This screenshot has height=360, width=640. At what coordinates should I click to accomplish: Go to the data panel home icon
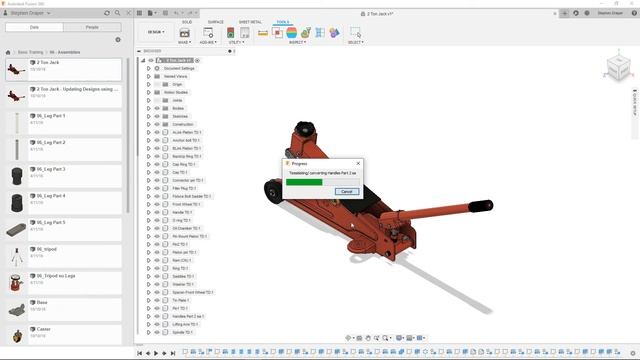8,52
